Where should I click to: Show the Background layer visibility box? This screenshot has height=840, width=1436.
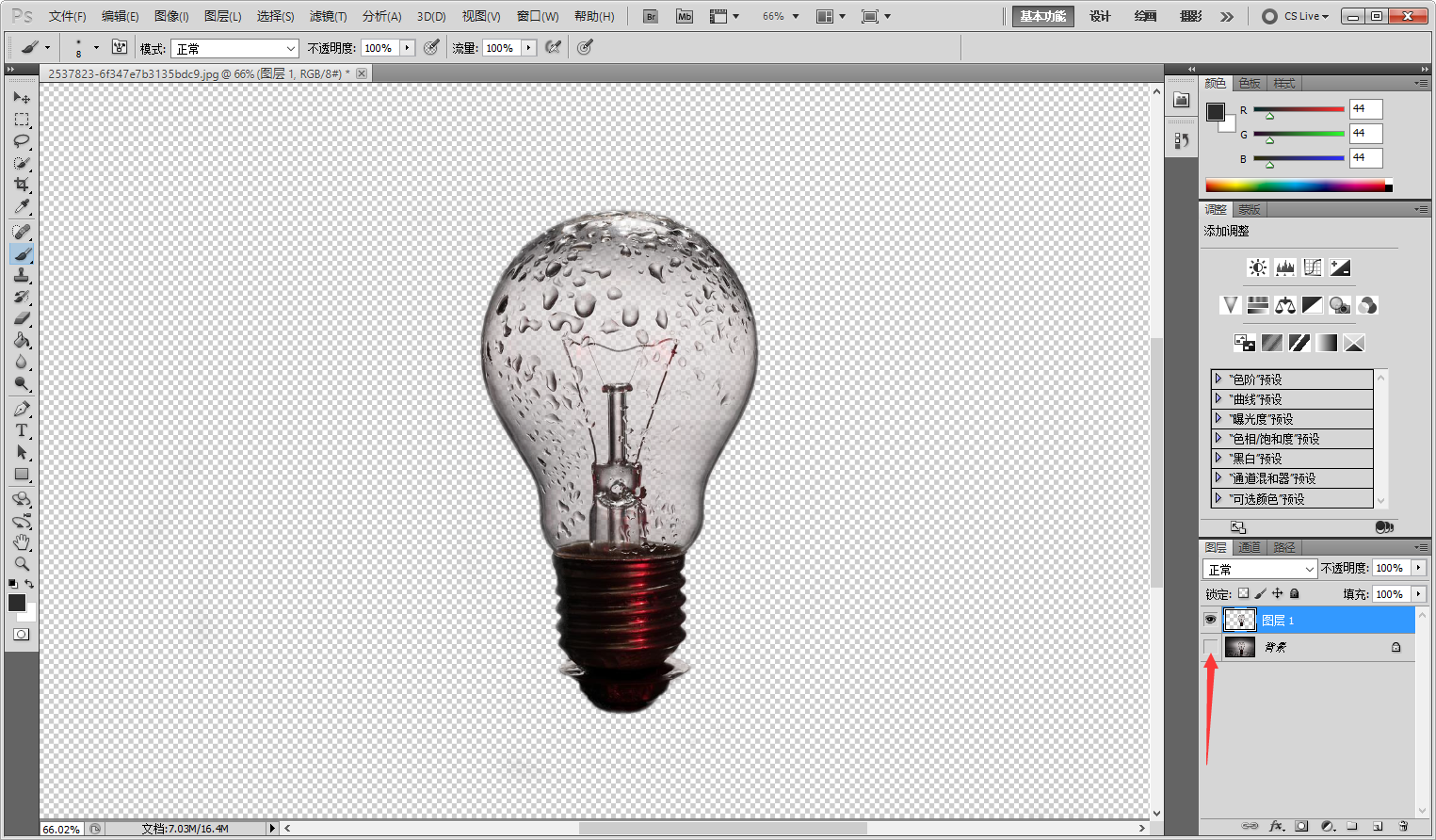pos(1210,647)
